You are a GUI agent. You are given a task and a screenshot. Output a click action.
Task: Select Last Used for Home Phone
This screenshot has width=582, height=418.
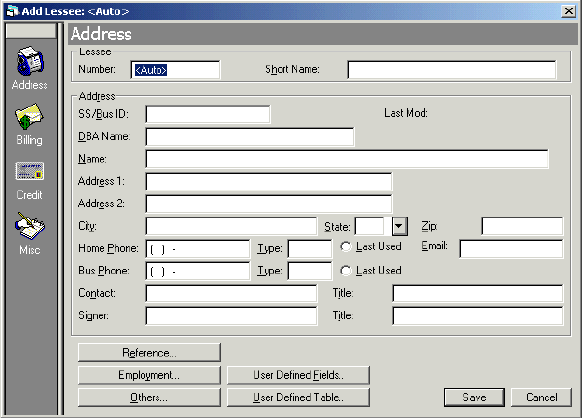pos(346,246)
